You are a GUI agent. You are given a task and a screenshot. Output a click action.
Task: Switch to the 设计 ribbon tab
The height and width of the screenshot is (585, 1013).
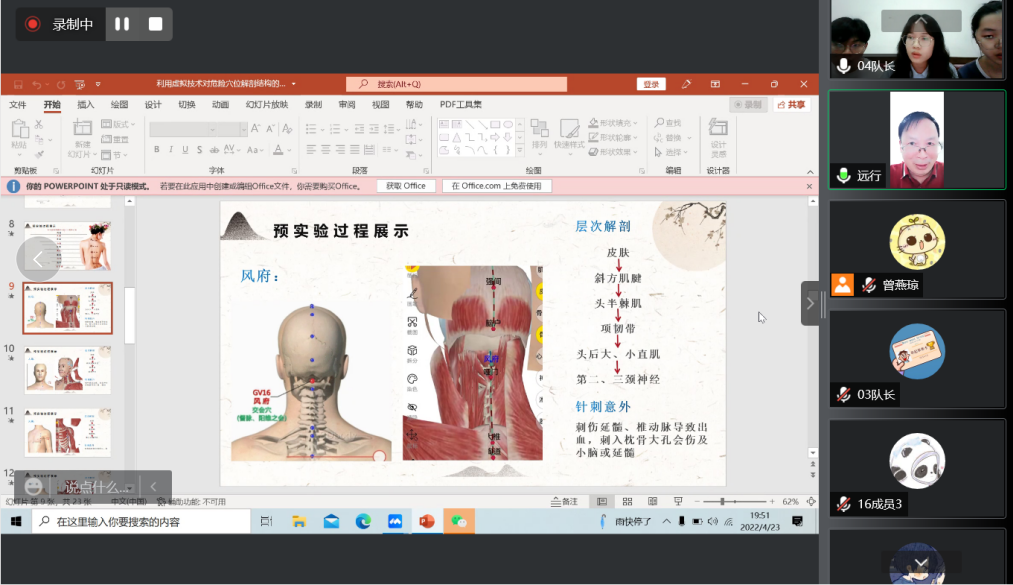click(153, 105)
